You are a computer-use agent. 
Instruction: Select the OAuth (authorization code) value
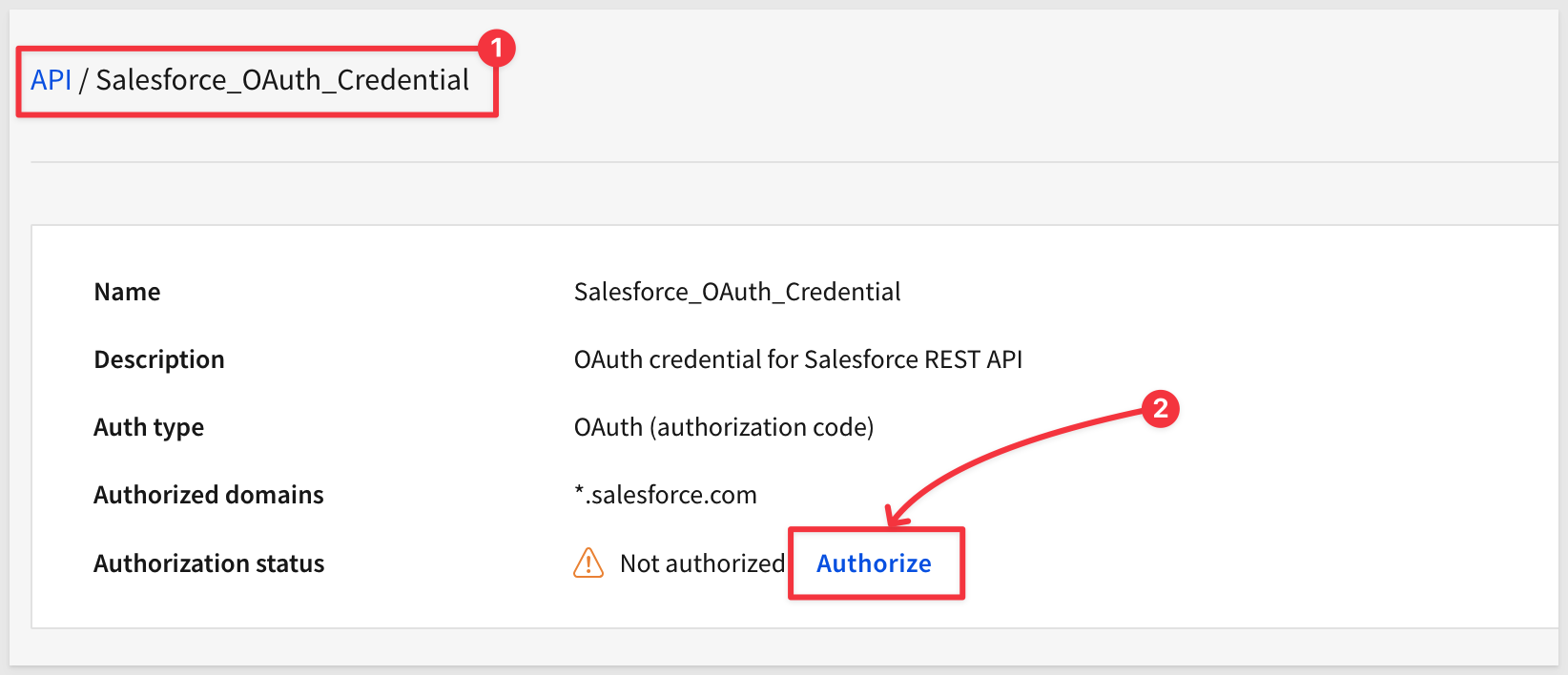click(x=723, y=427)
